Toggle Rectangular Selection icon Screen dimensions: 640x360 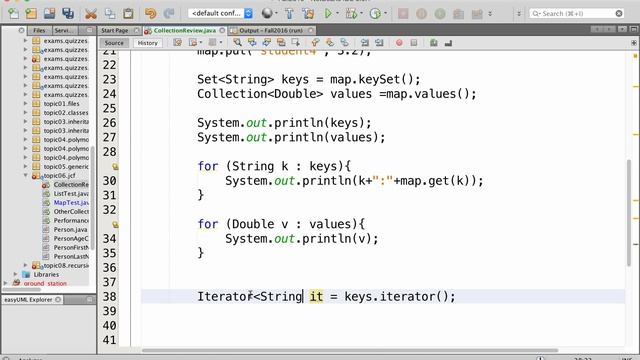296,42
